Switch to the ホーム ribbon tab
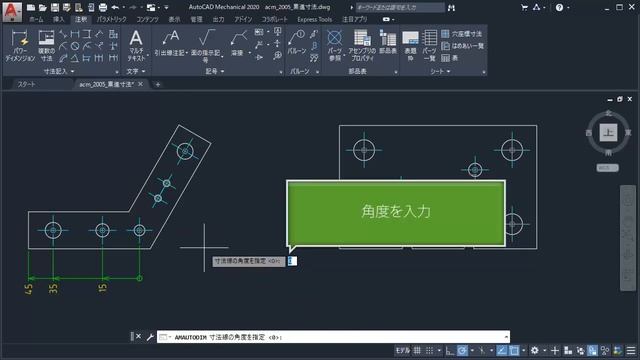Viewport: 640px width, 360px height. point(36,19)
